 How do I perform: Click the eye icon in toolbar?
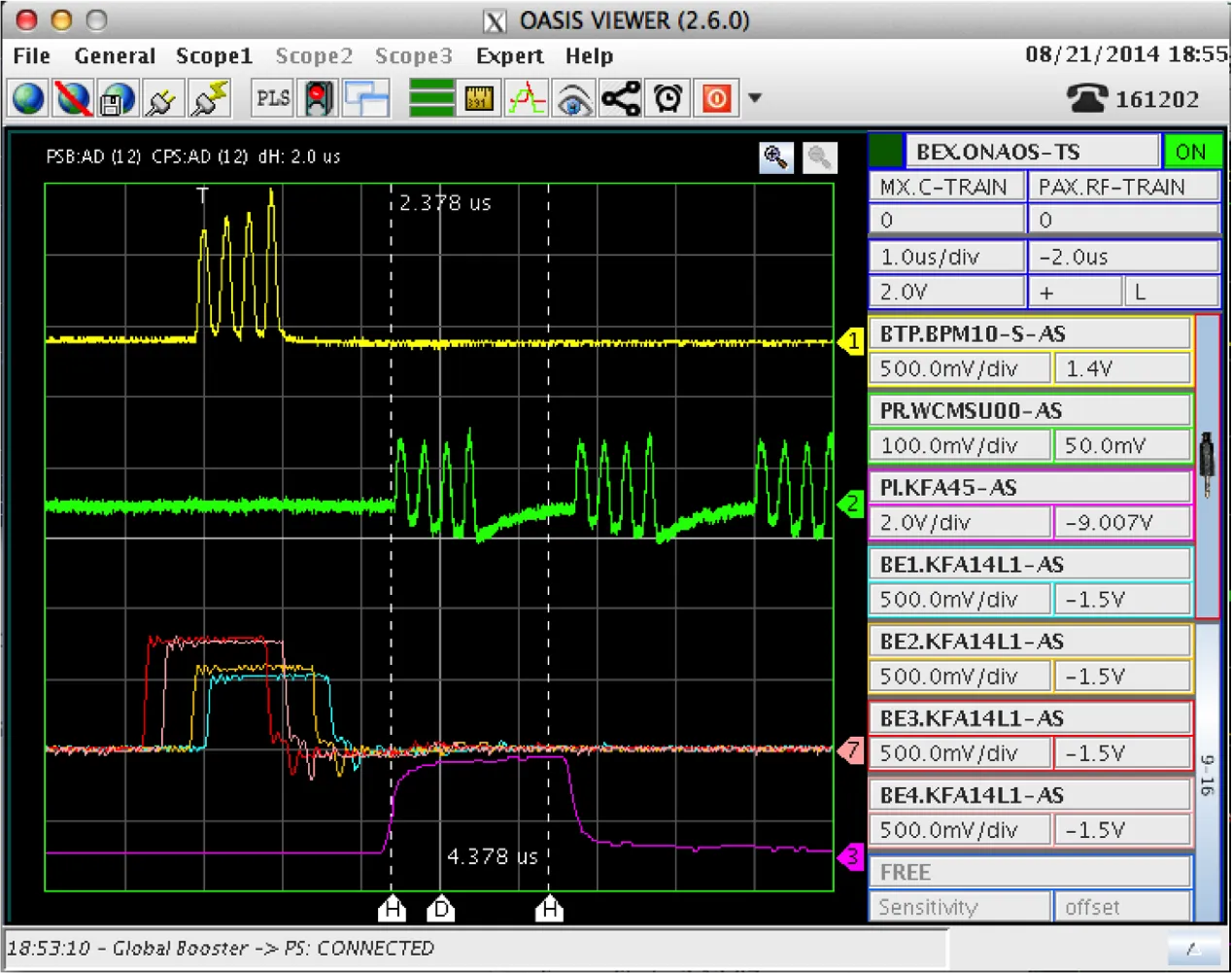pyautogui.click(x=573, y=99)
